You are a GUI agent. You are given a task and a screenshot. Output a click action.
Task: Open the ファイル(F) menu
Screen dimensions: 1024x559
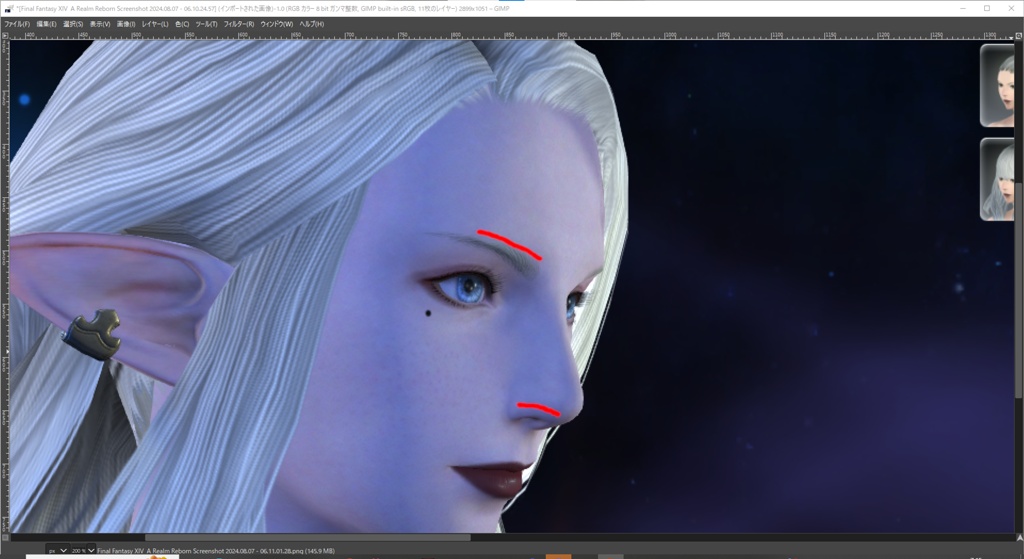coord(17,24)
